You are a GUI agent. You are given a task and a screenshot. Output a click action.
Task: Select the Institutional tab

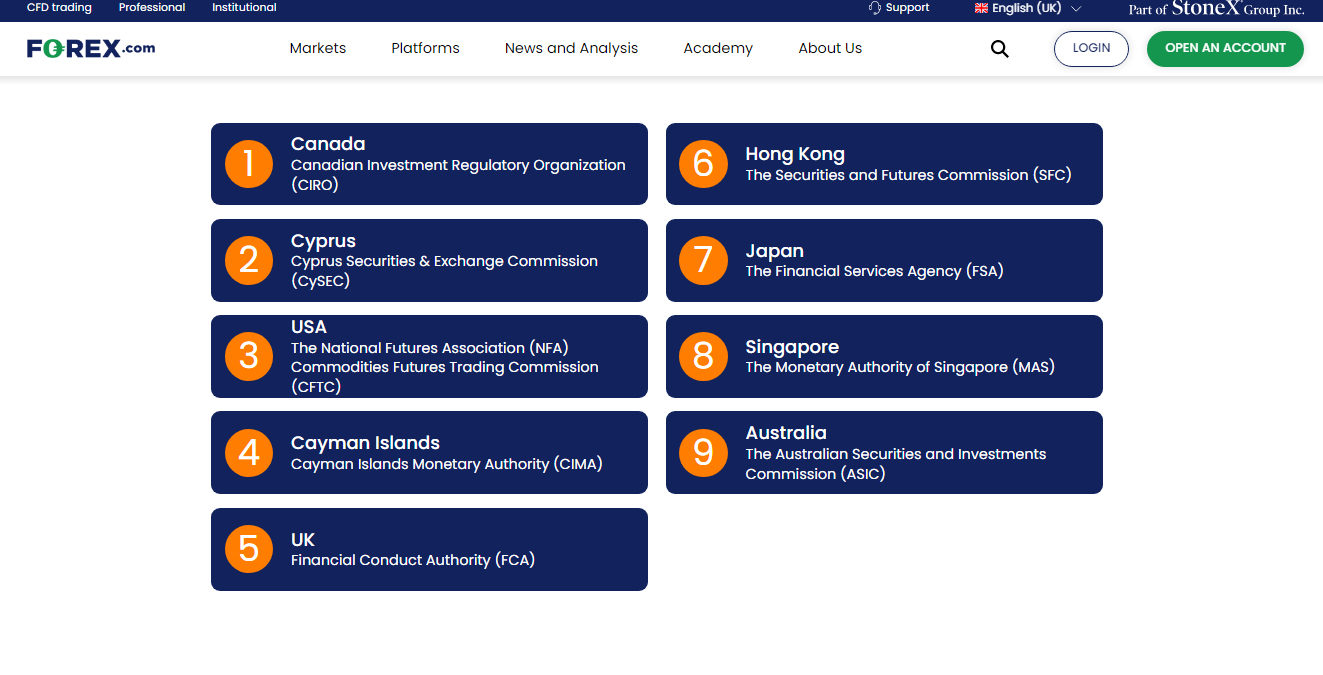coord(244,8)
